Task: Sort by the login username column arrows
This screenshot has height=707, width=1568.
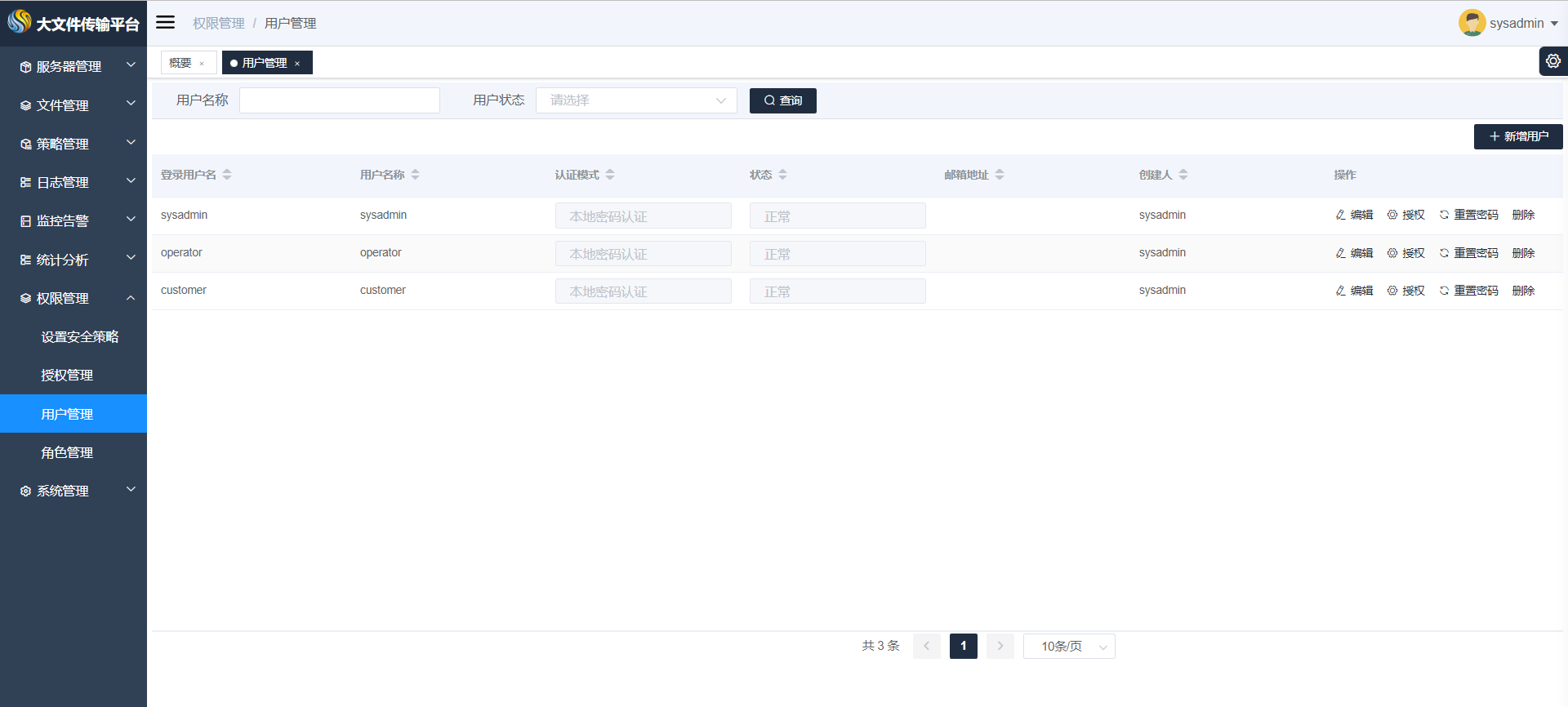Action: [x=227, y=175]
